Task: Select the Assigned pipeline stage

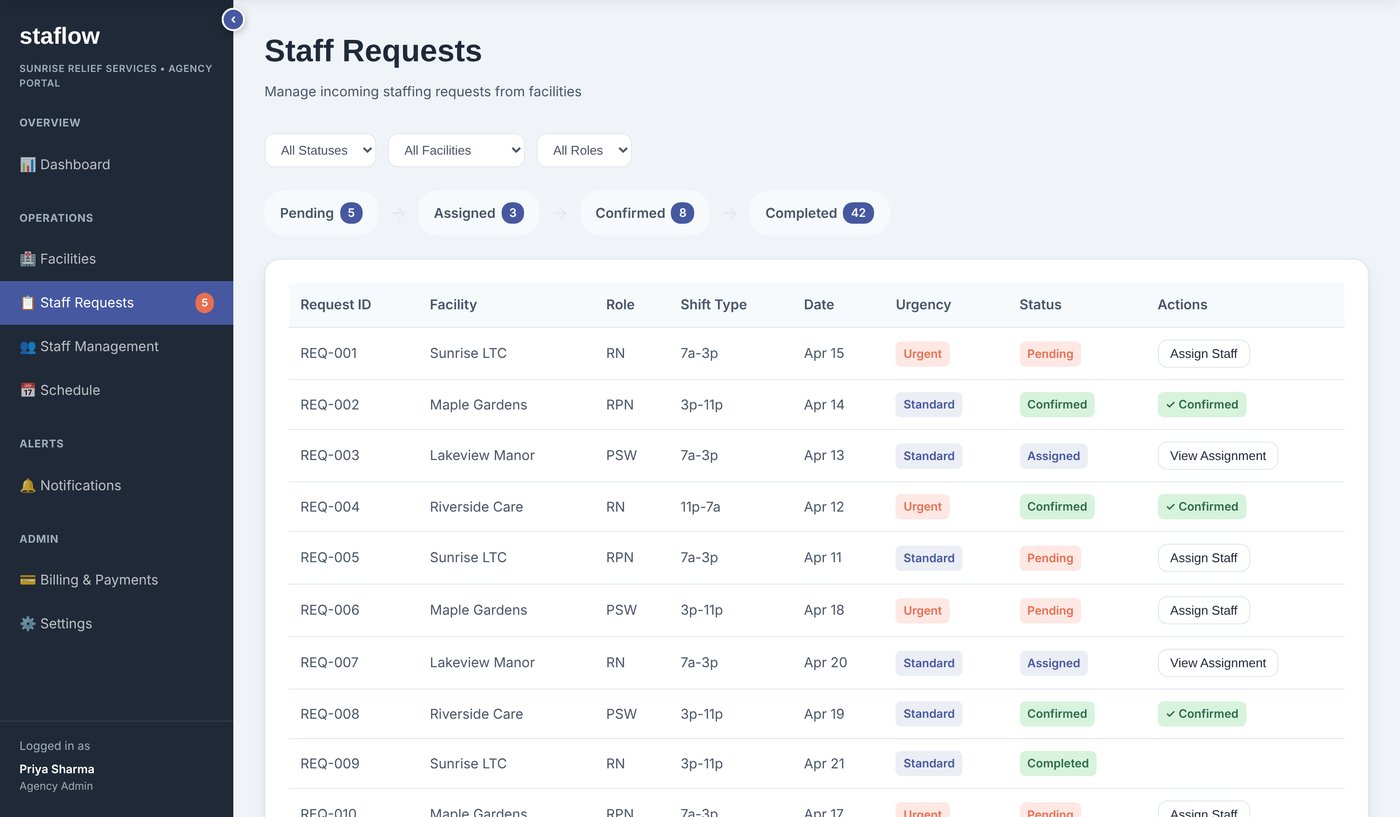Action: point(478,213)
